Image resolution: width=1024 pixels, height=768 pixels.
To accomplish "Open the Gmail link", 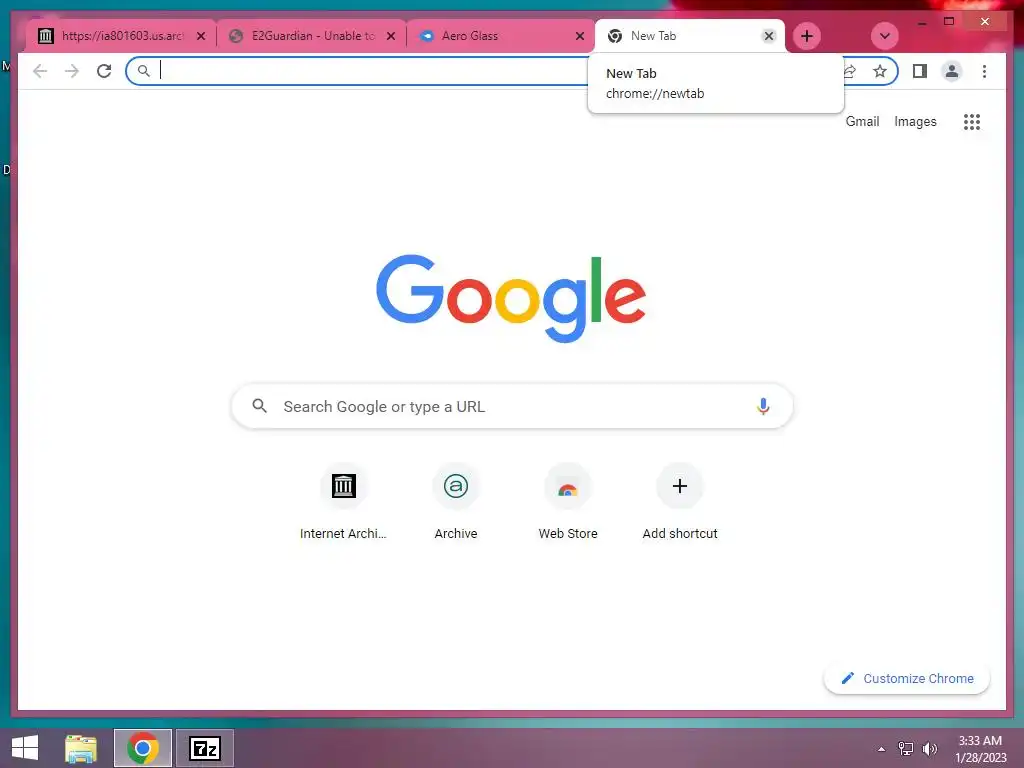I will (862, 121).
